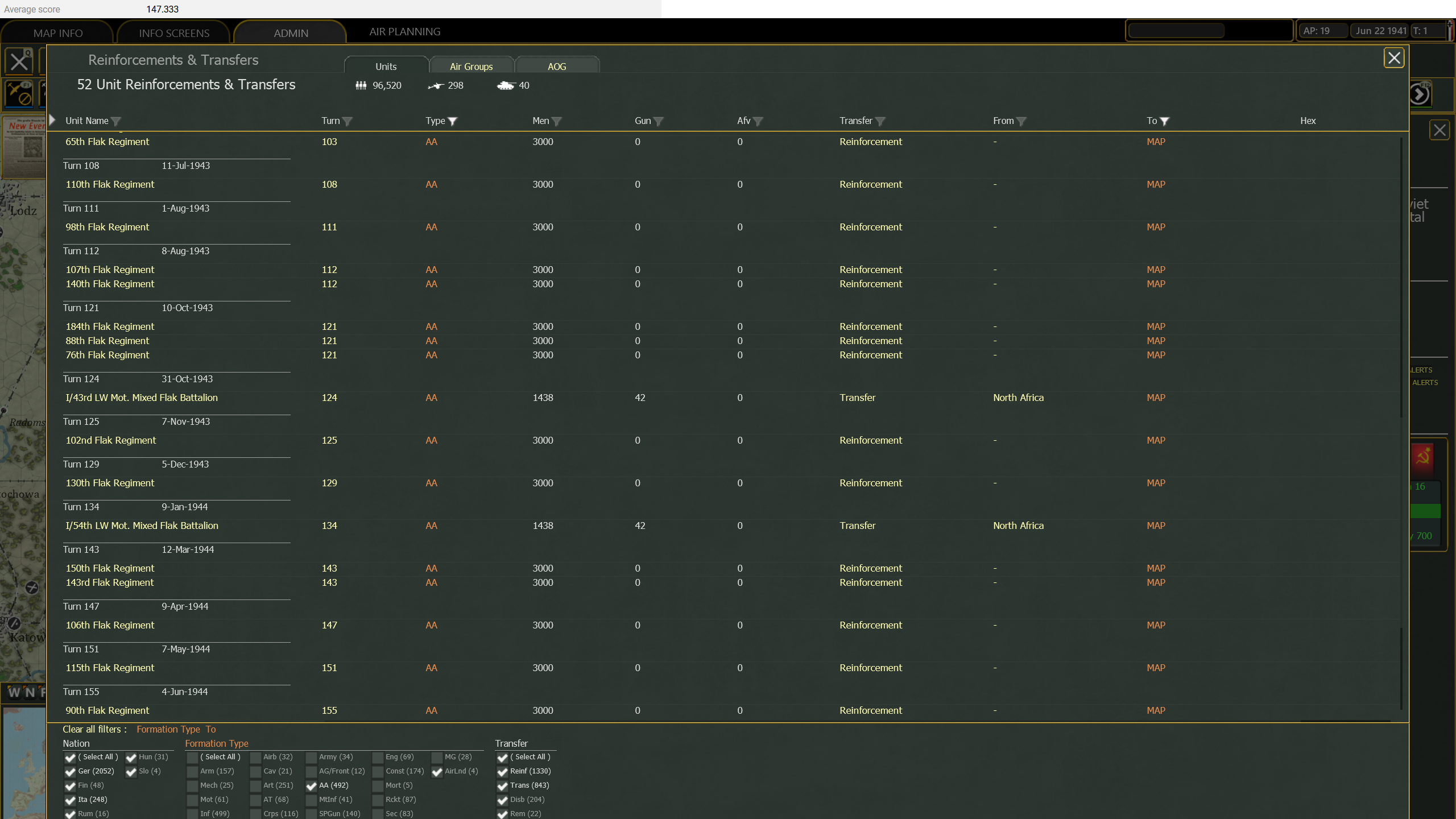Image resolution: width=1456 pixels, height=819 pixels.
Task: Click the To column filter funnel
Action: 1165,121
